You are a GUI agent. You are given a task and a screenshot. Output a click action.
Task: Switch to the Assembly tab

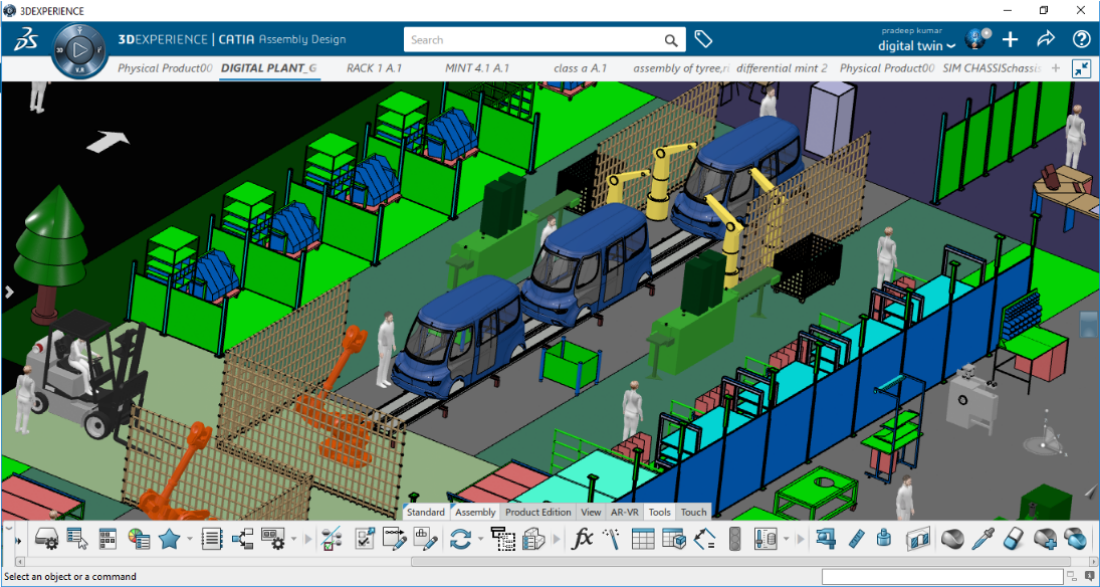coord(475,512)
